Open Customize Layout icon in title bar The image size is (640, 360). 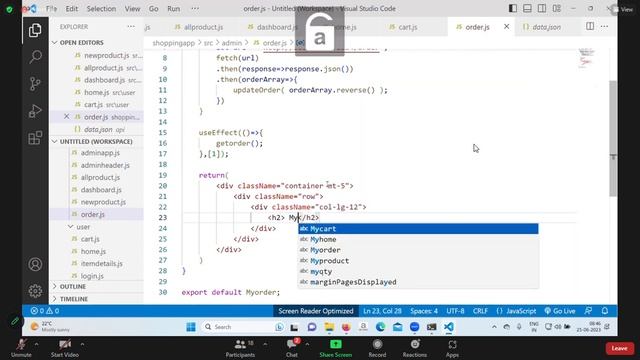557,9
